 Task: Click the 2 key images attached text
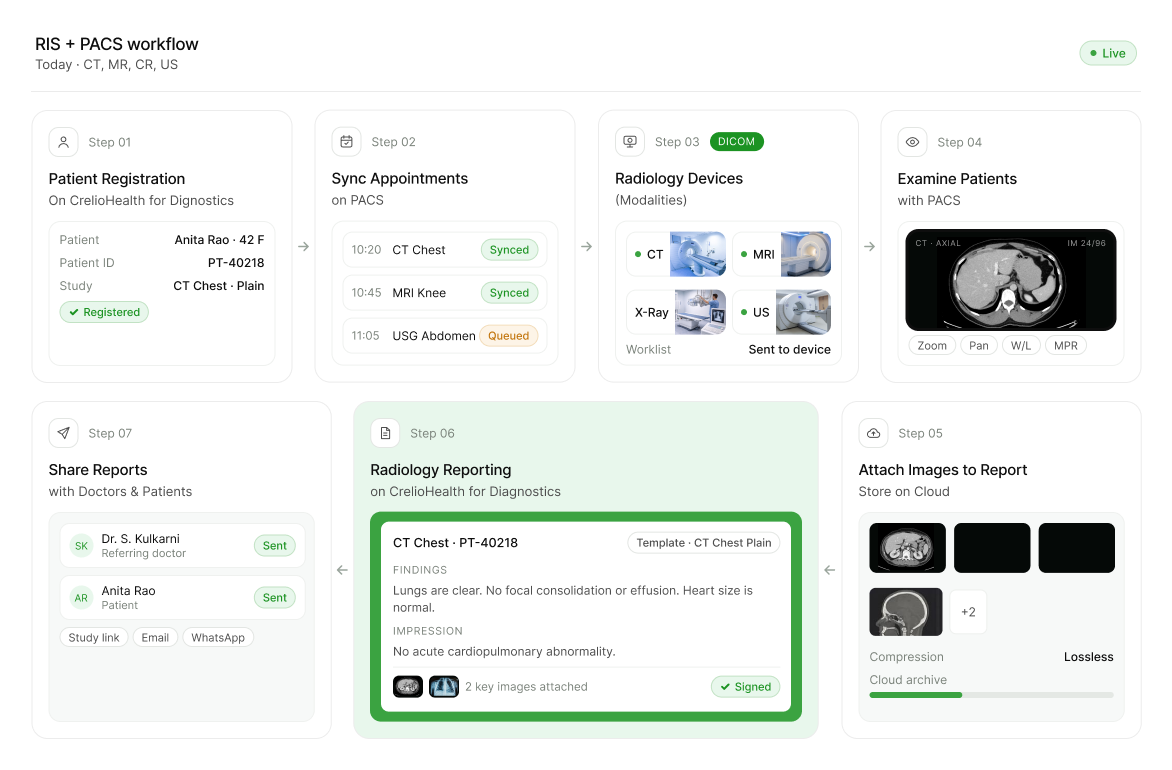[x=526, y=687]
